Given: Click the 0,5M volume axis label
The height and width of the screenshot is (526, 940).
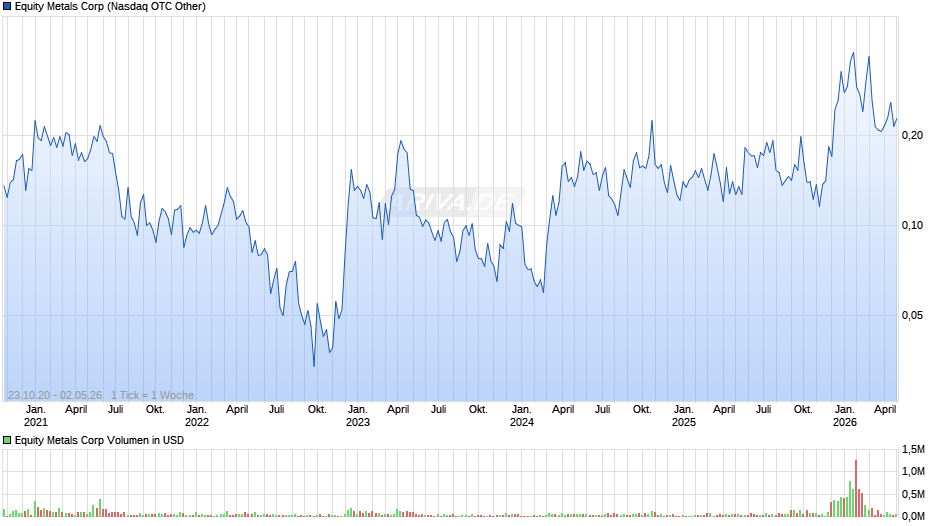Looking at the screenshot, I should click(914, 494).
